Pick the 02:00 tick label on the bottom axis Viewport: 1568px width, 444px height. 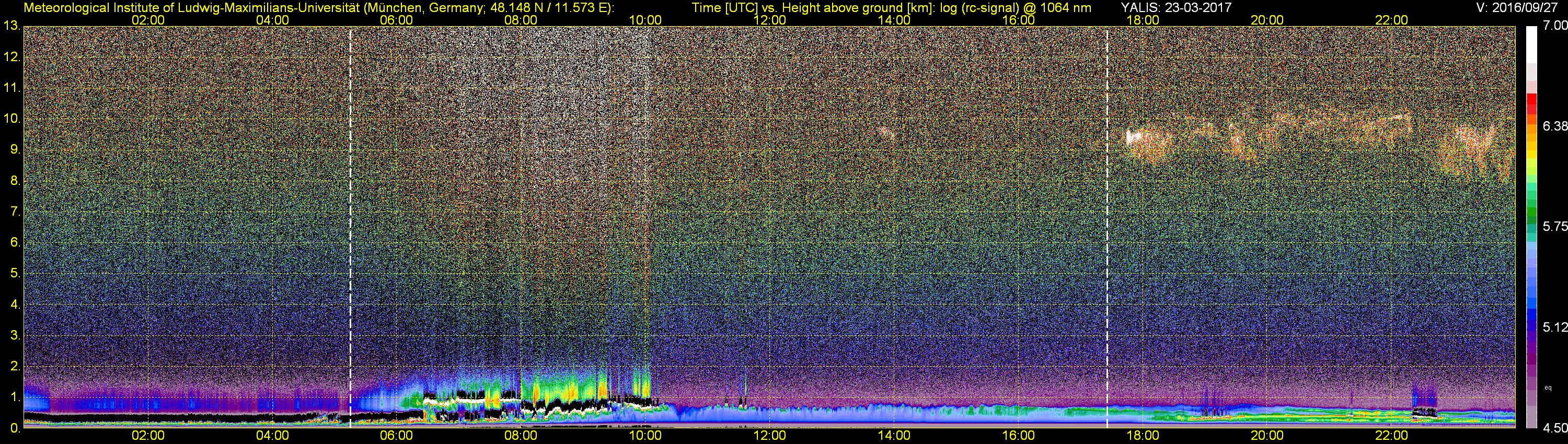[x=148, y=436]
